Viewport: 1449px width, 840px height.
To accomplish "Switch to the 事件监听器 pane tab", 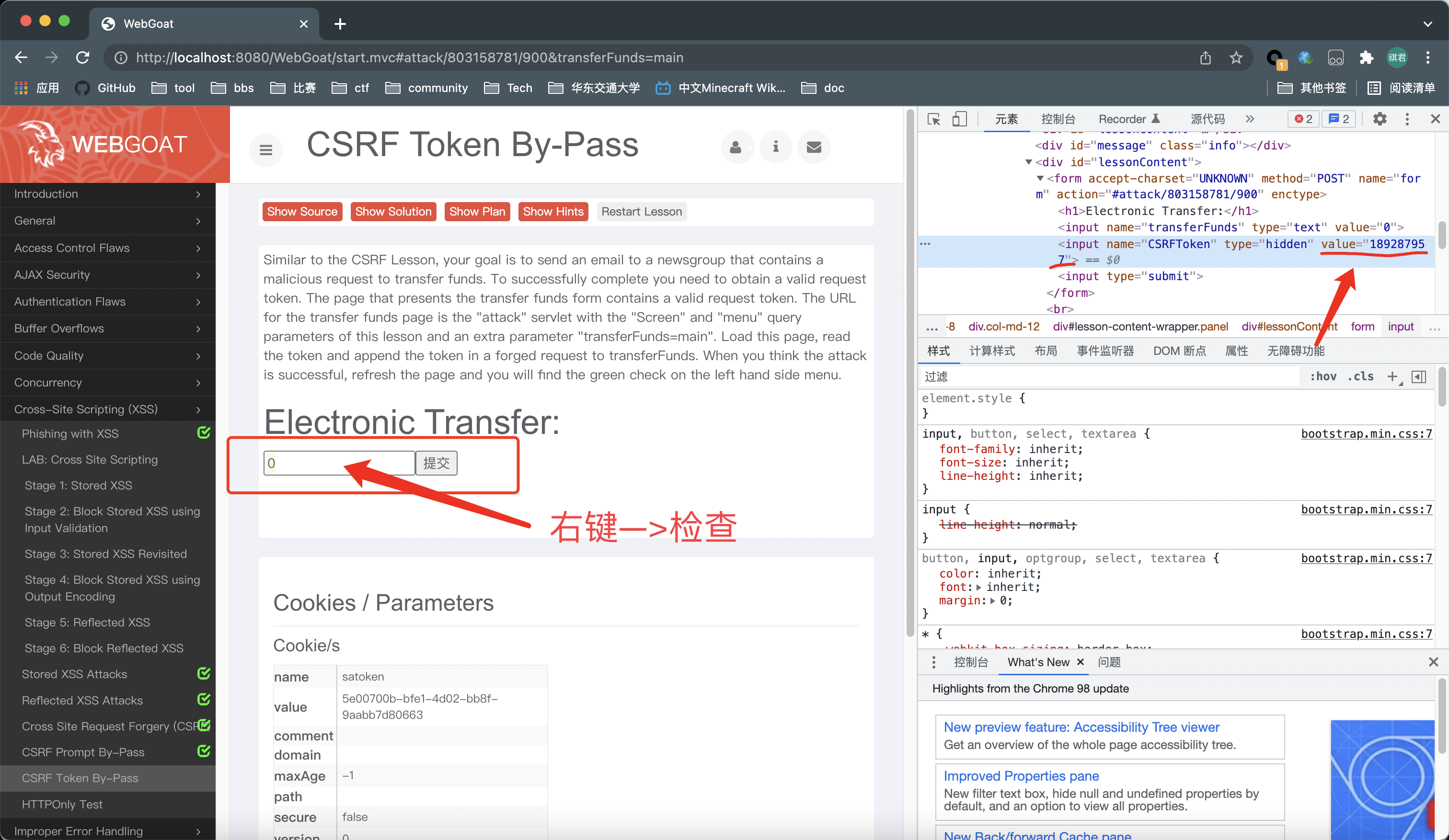I will tap(1105, 351).
